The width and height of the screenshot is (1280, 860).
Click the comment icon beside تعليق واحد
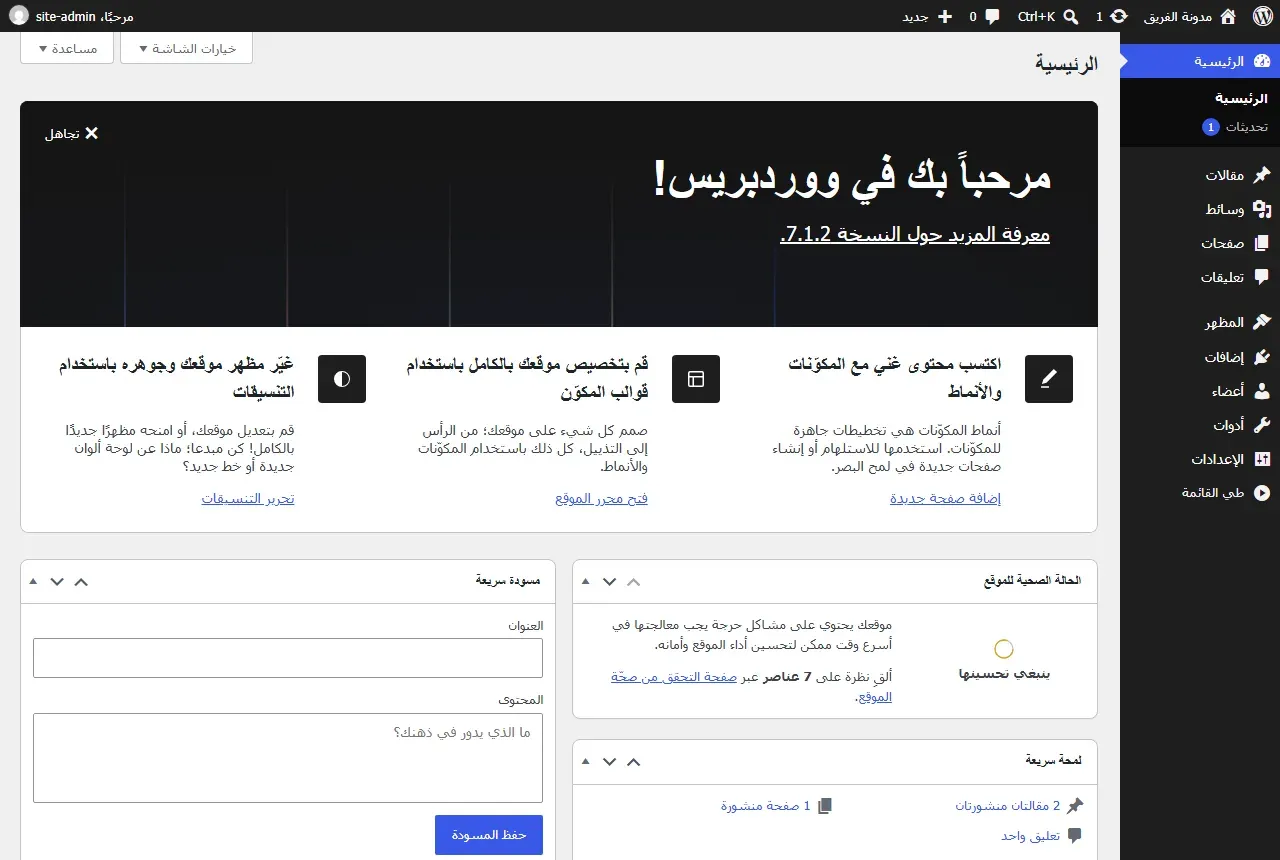pos(1075,835)
